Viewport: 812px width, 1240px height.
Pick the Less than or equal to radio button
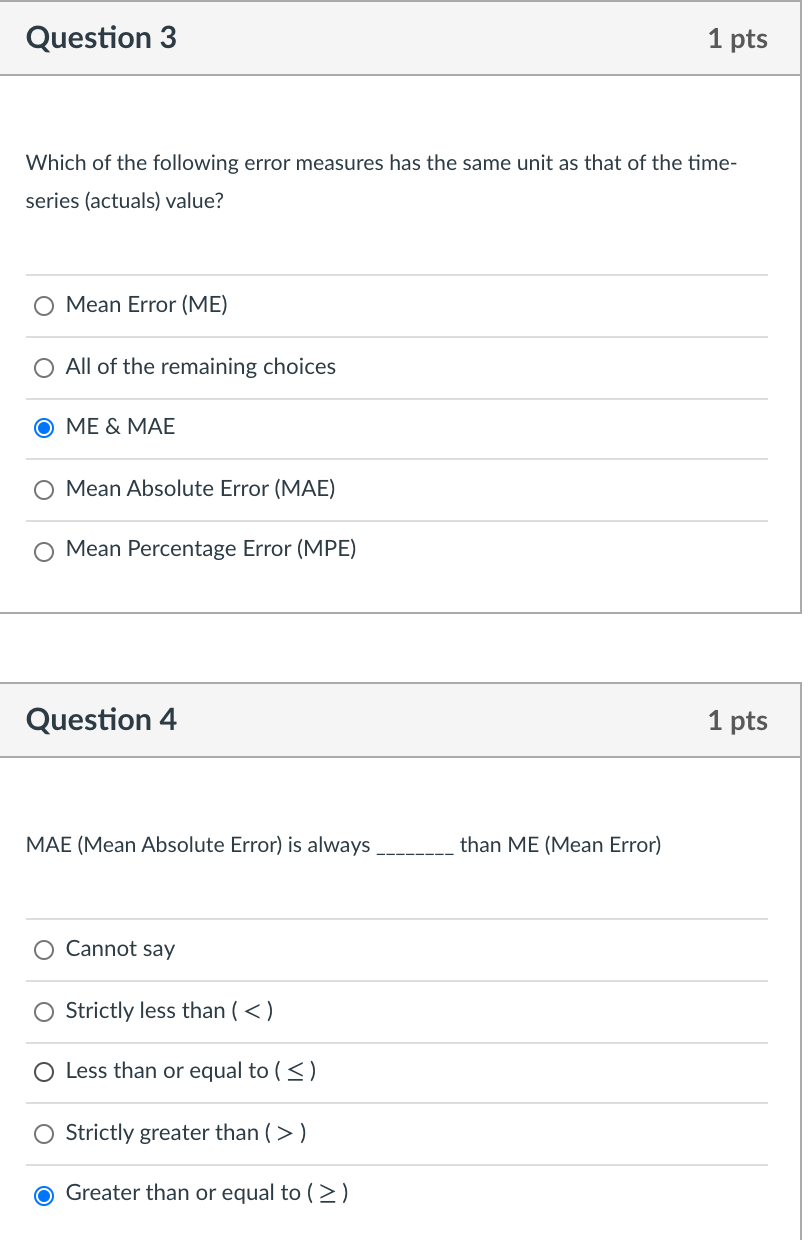(x=44, y=1073)
